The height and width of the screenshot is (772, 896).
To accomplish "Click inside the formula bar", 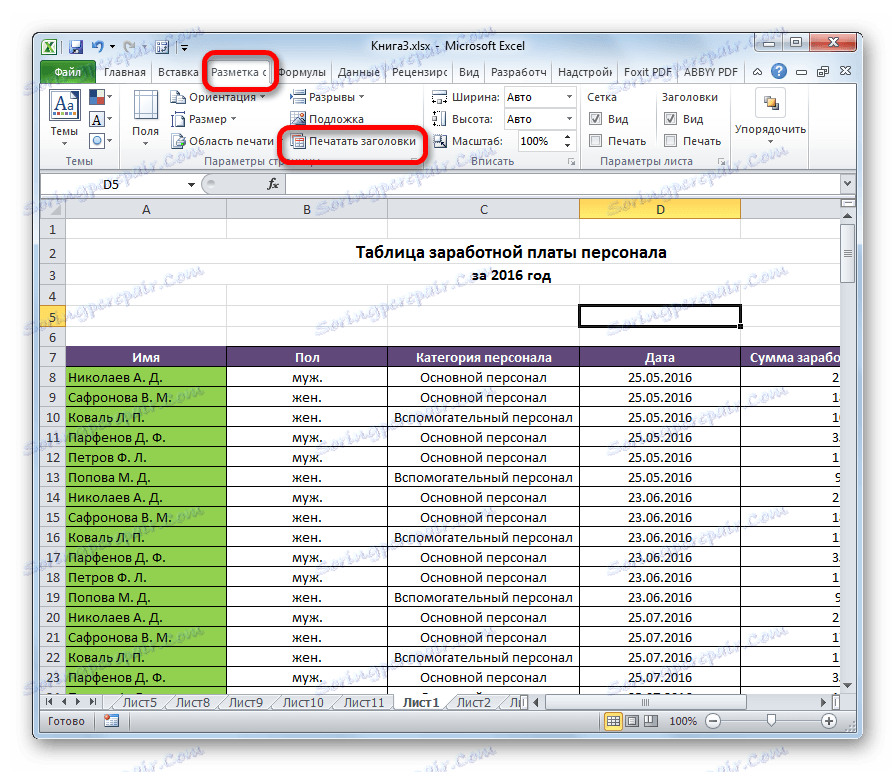I will coord(500,184).
